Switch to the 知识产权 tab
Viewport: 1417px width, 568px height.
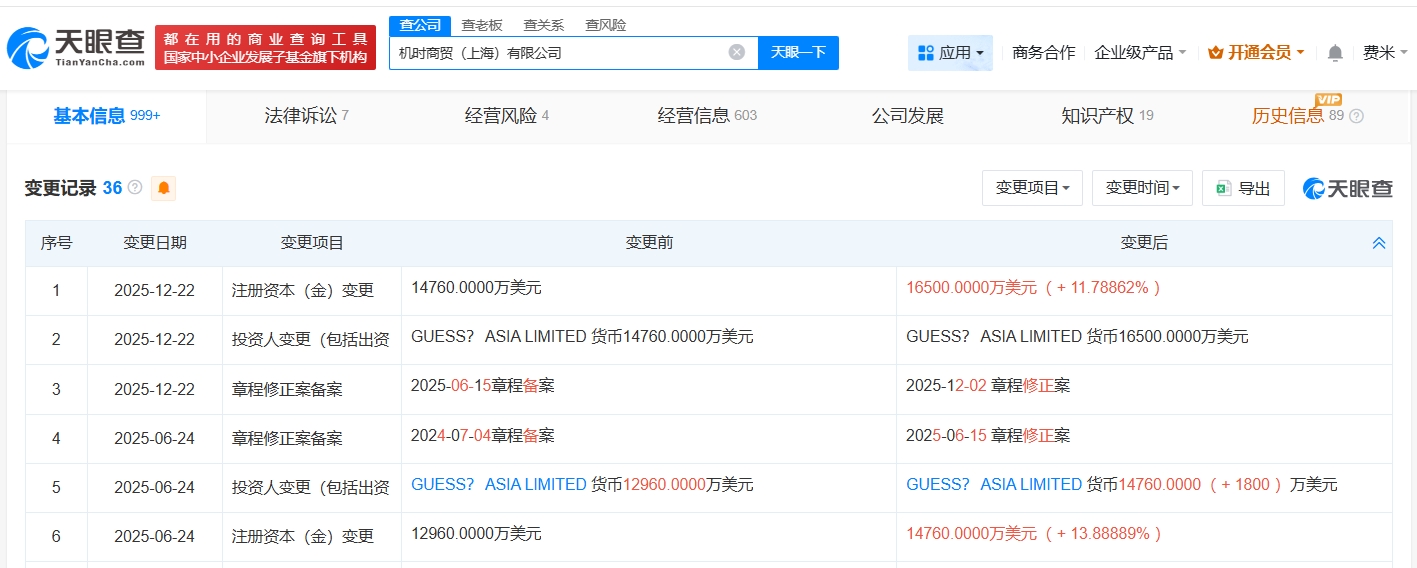1106,116
